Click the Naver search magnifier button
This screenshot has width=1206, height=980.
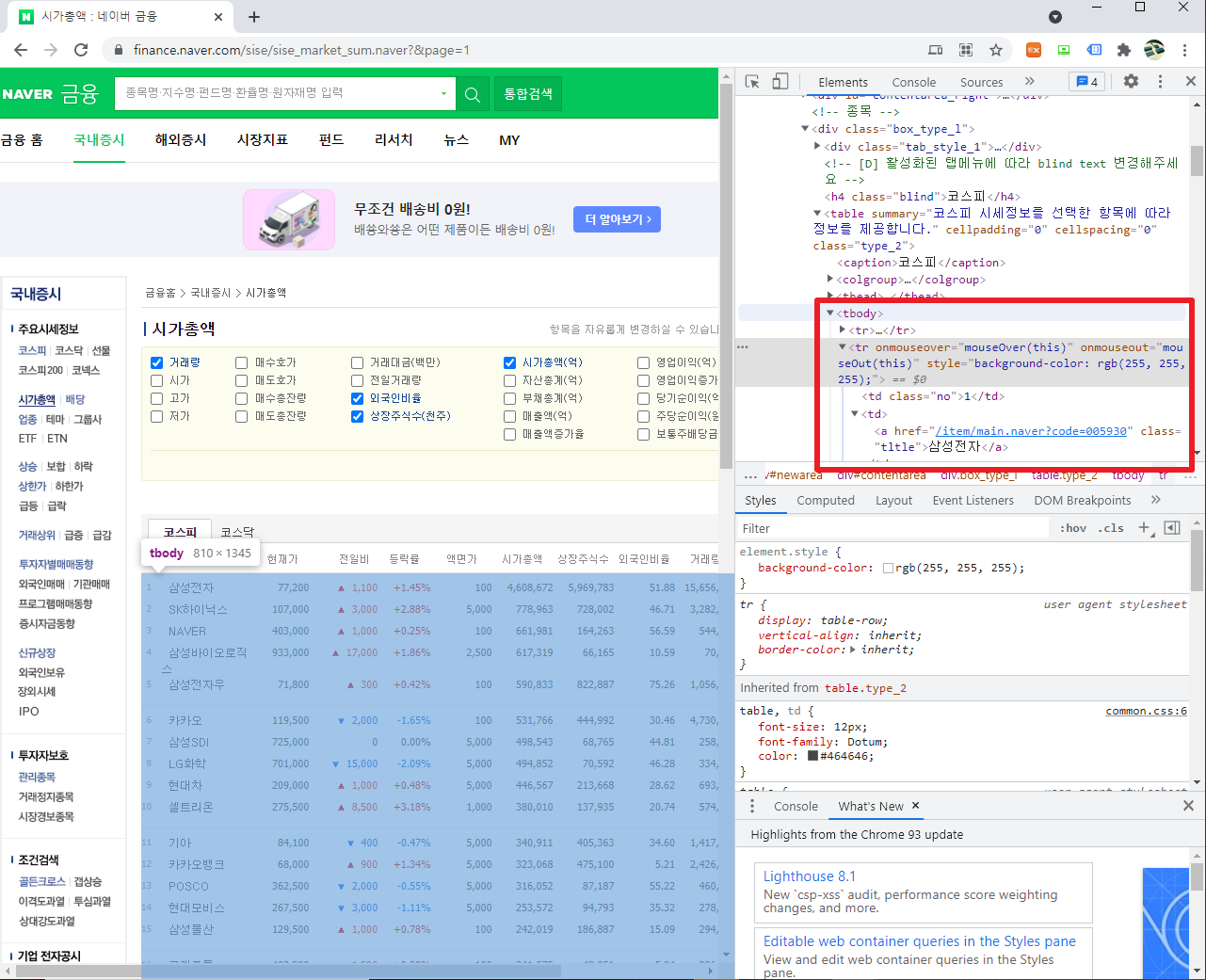(x=473, y=93)
